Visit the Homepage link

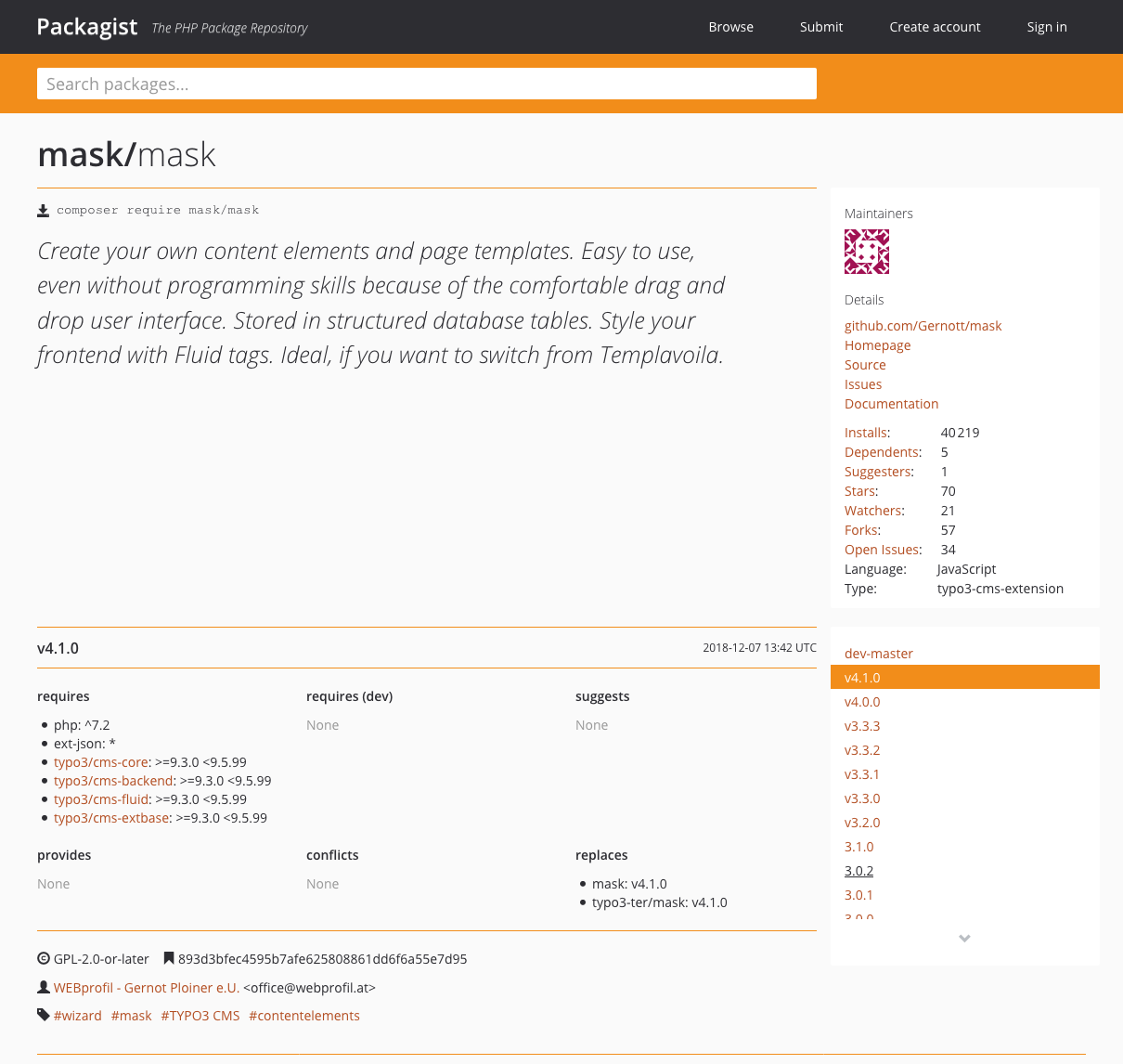click(x=878, y=345)
